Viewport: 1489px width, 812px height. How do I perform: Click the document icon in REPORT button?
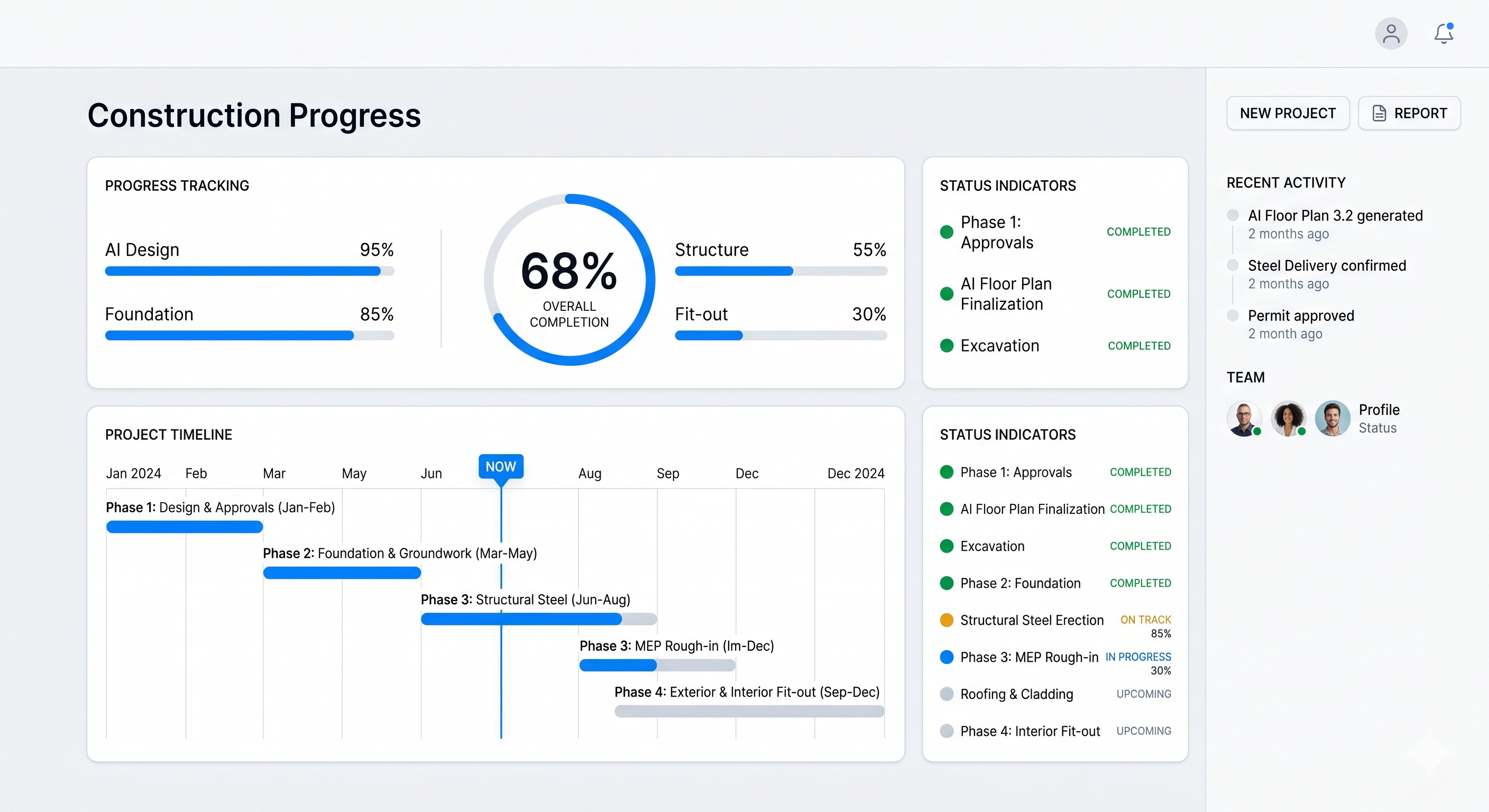point(1379,113)
